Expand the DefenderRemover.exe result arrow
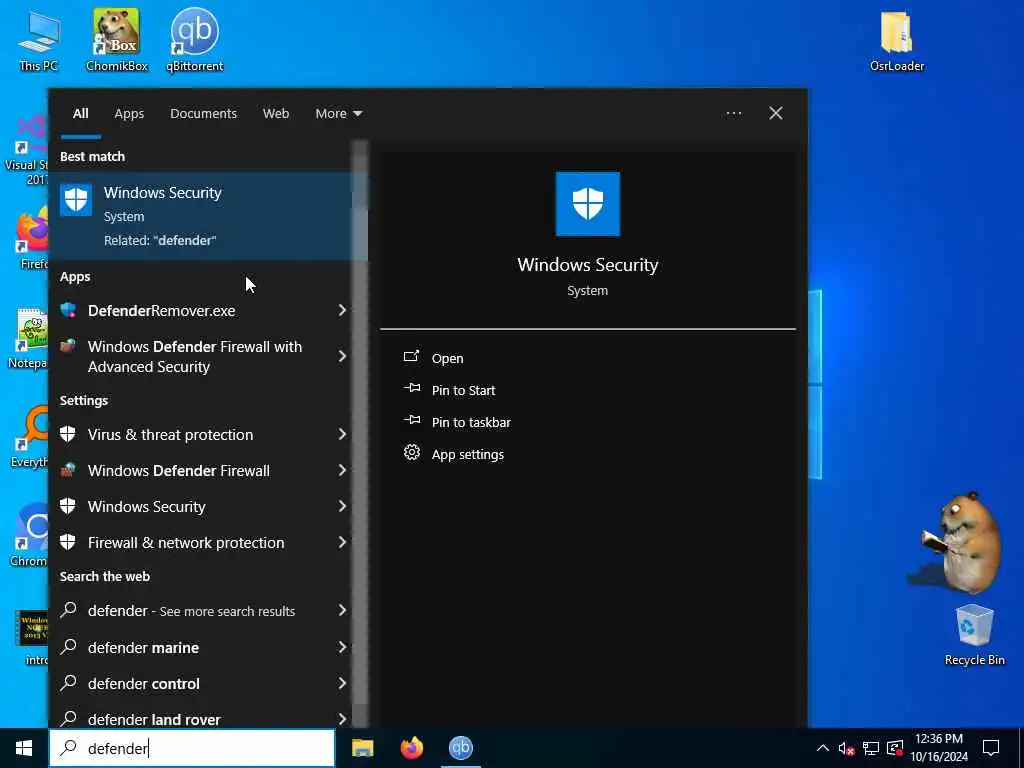The image size is (1024, 768). pyautogui.click(x=342, y=310)
